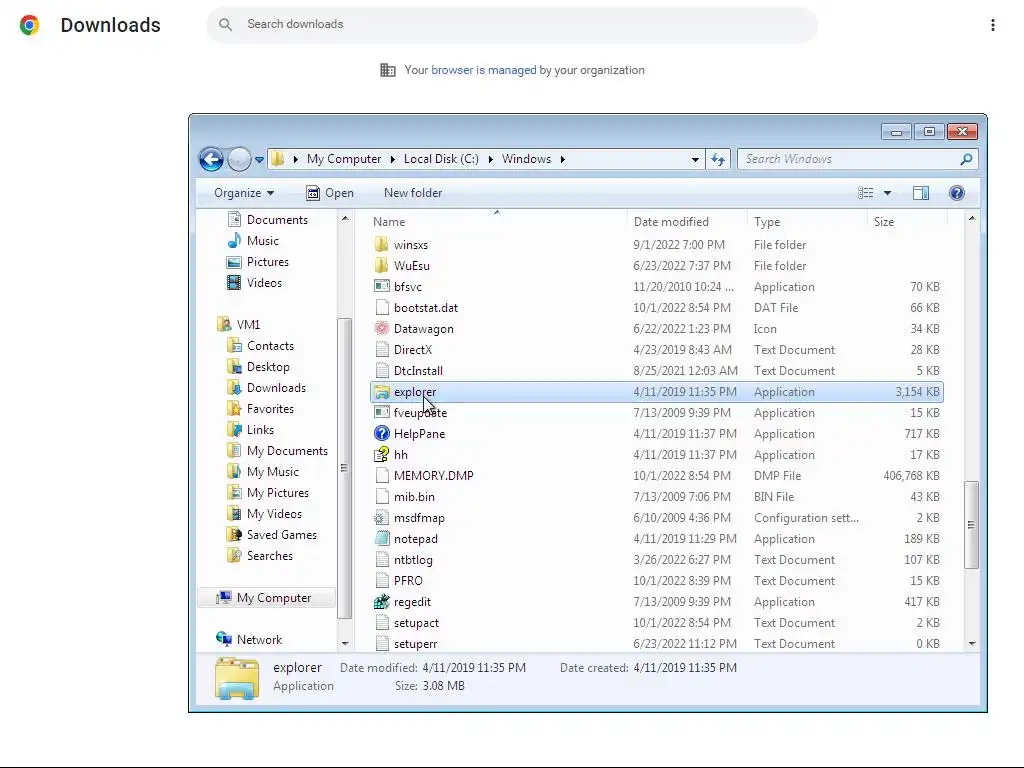Click Local Disk (C:) breadcrumb
This screenshot has height=768, width=1024.
point(441,159)
